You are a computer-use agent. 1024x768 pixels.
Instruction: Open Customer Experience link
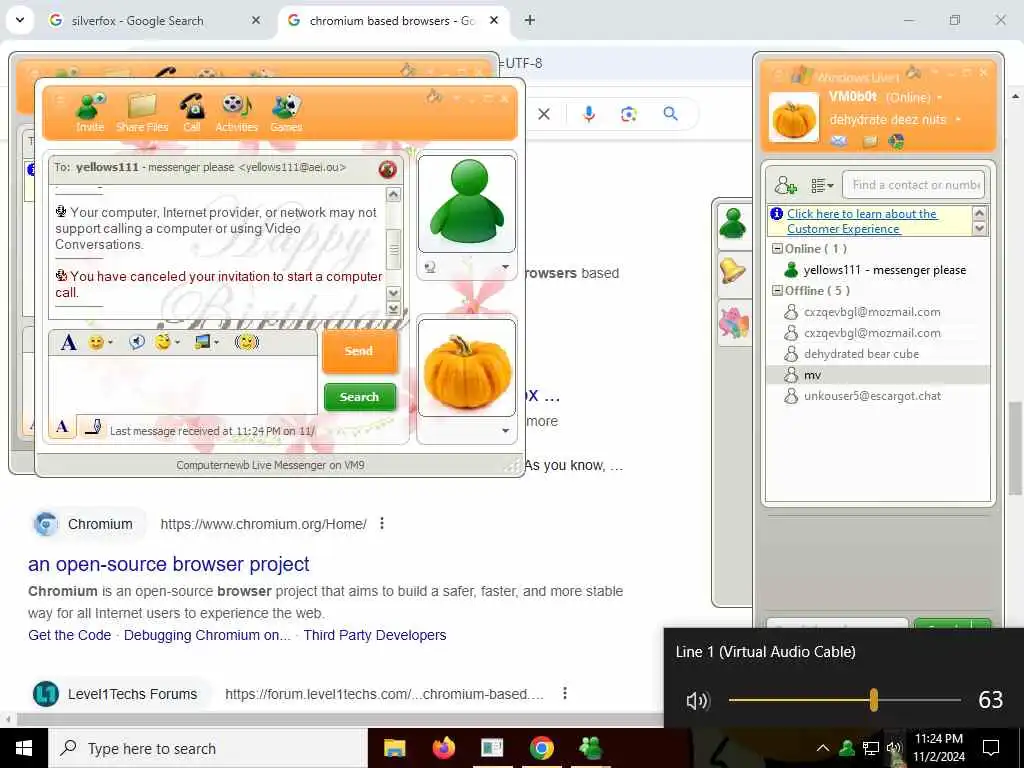tap(861, 221)
